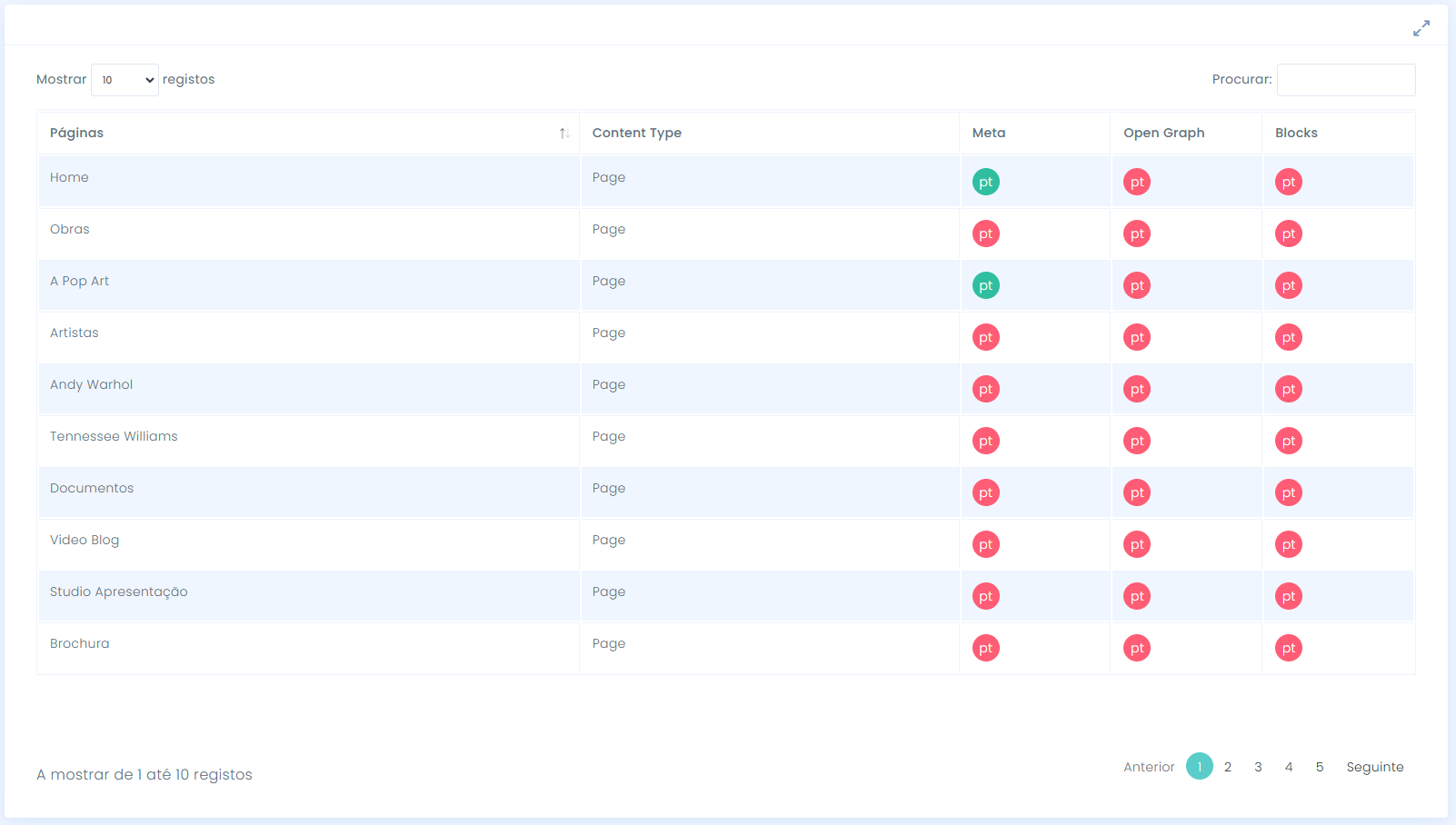
Task: Click the green pt Meta badge for Home
Action: (x=985, y=182)
